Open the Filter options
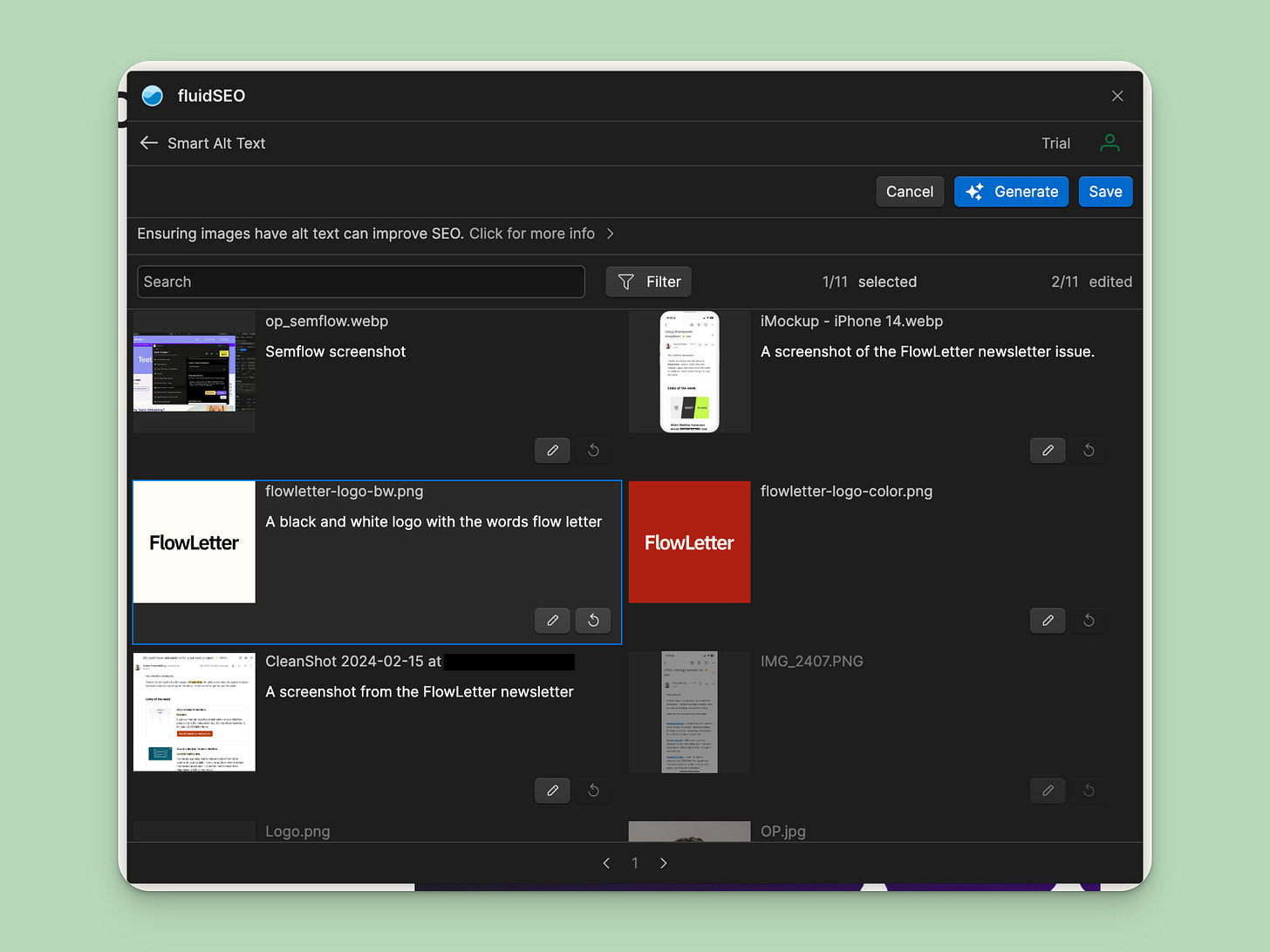 click(x=649, y=282)
